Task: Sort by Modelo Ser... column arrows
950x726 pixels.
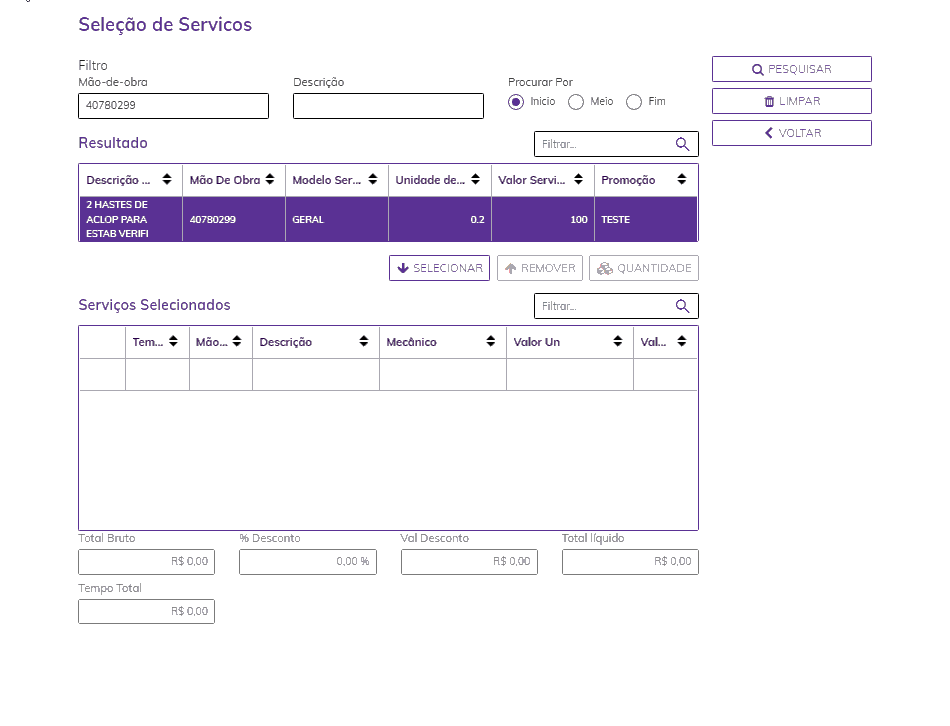Action: pos(373,179)
